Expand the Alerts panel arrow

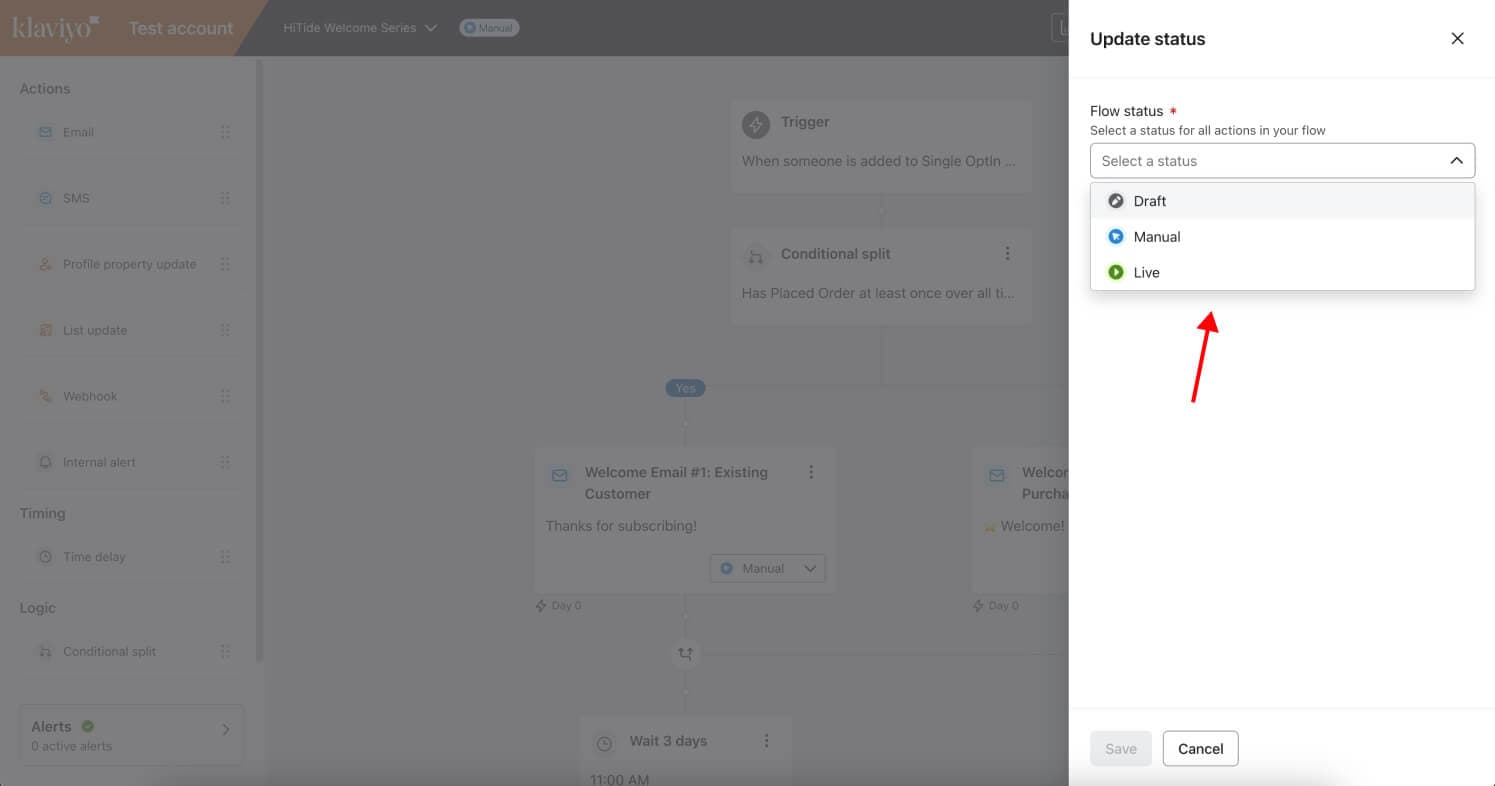(x=225, y=730)
